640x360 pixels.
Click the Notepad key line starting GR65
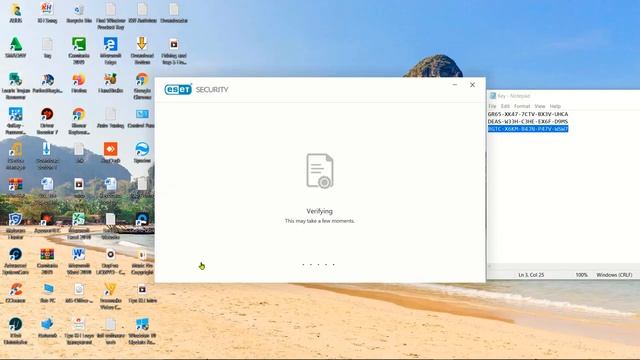coord(528,114)
